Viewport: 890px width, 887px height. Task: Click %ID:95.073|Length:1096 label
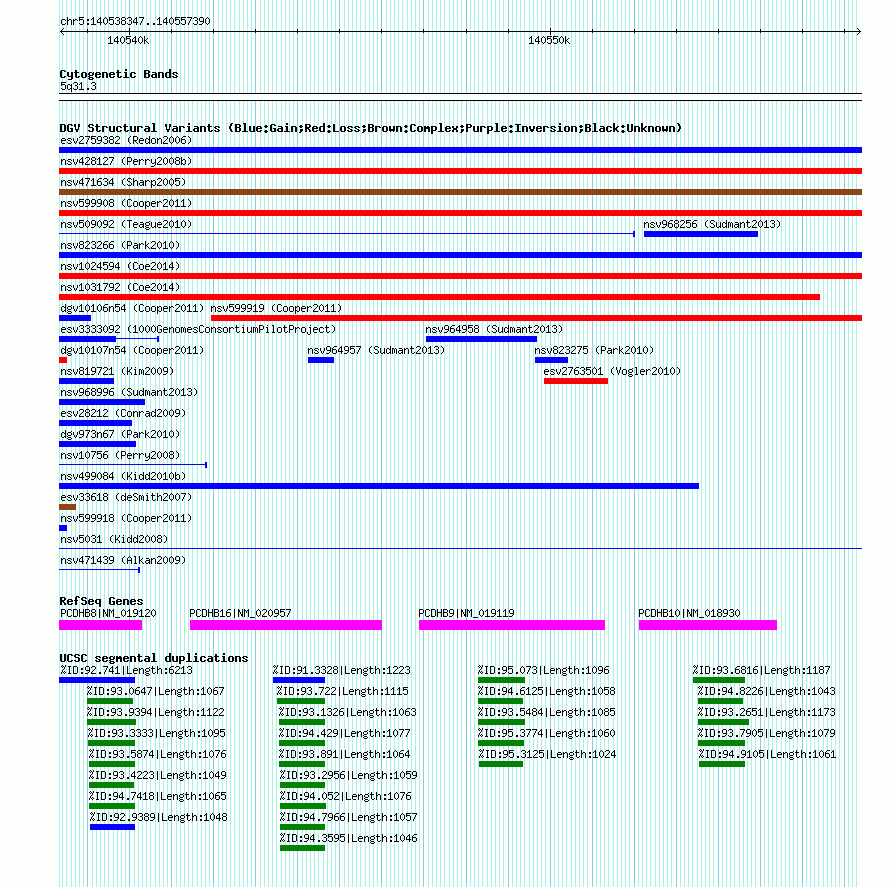544,670
